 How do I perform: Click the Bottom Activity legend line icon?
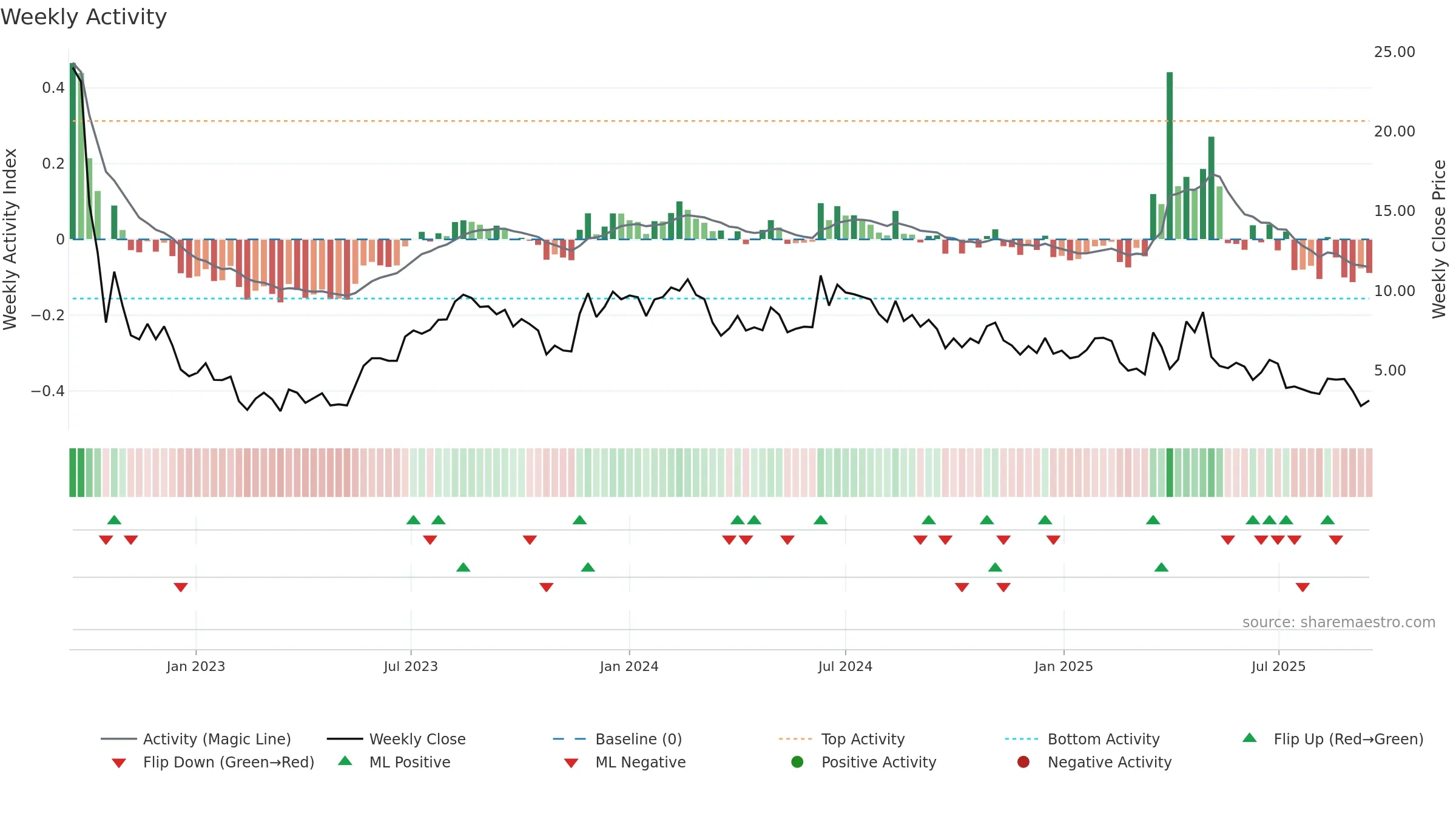pos(1021,739)
